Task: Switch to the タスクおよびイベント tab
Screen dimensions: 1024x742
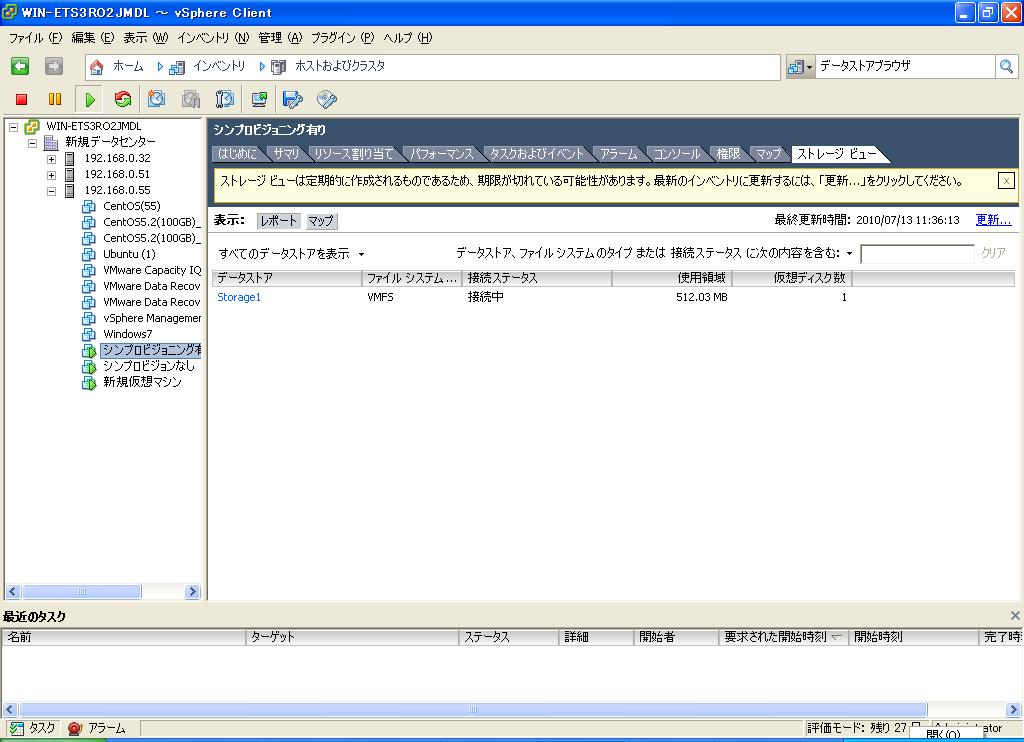Action: pyautogui.click(x=537, y=154)
